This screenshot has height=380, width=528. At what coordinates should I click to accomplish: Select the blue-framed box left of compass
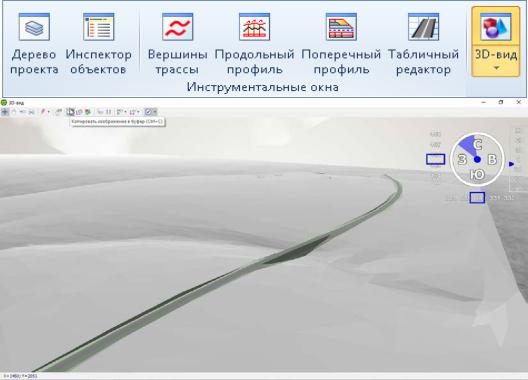pos(435,159)
